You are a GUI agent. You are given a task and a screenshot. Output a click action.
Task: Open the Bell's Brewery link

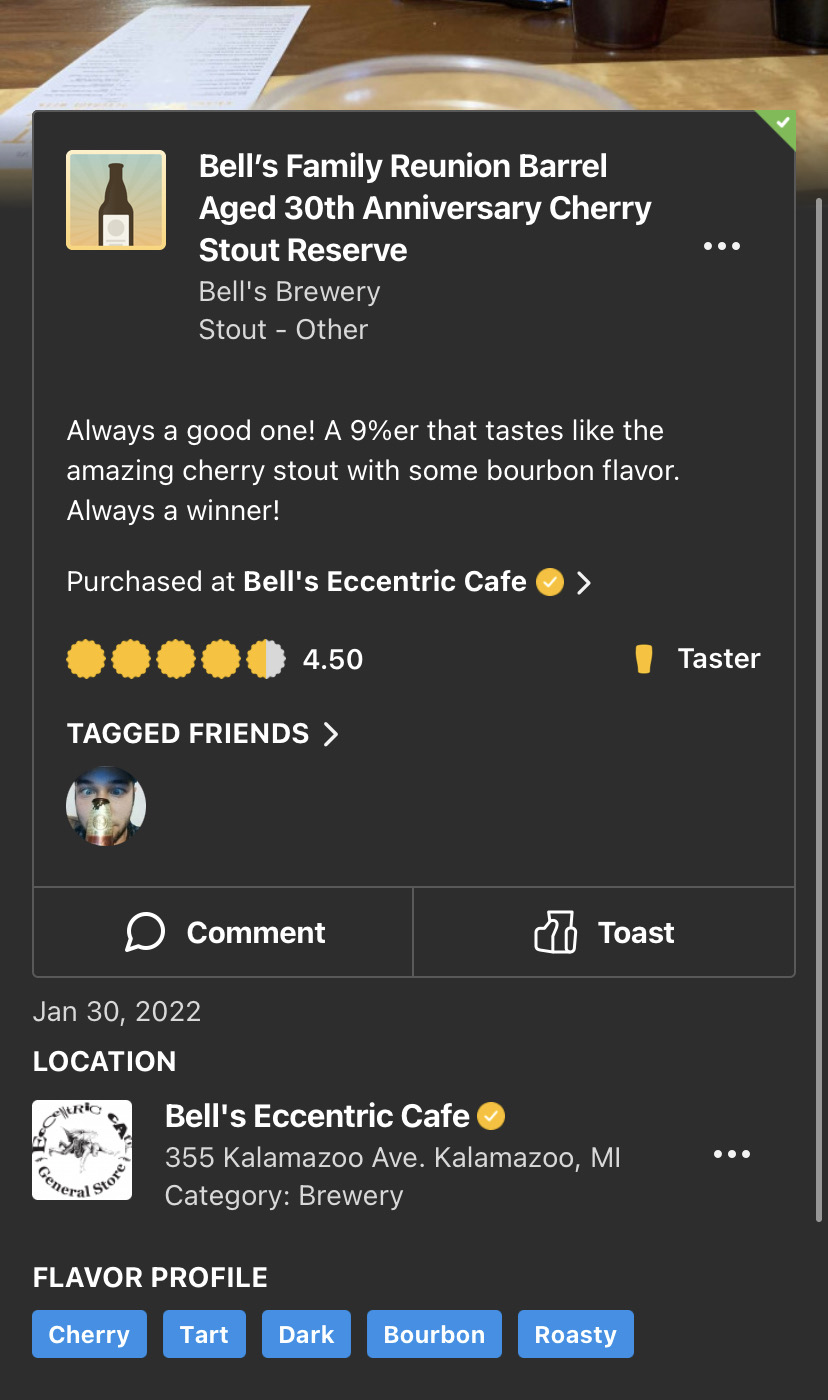pyautogui.click(x=289, y=292)
